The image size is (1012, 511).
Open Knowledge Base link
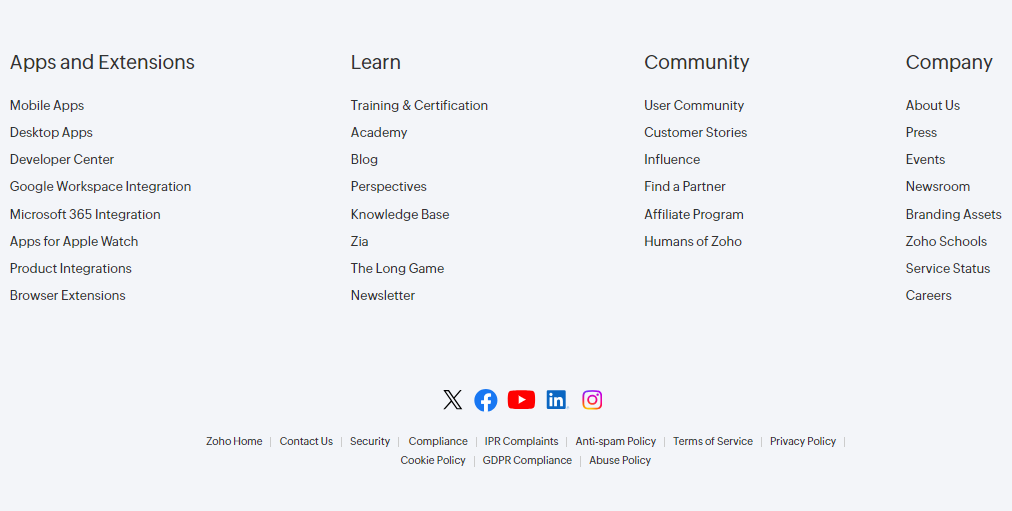click(x=400, y=214)
